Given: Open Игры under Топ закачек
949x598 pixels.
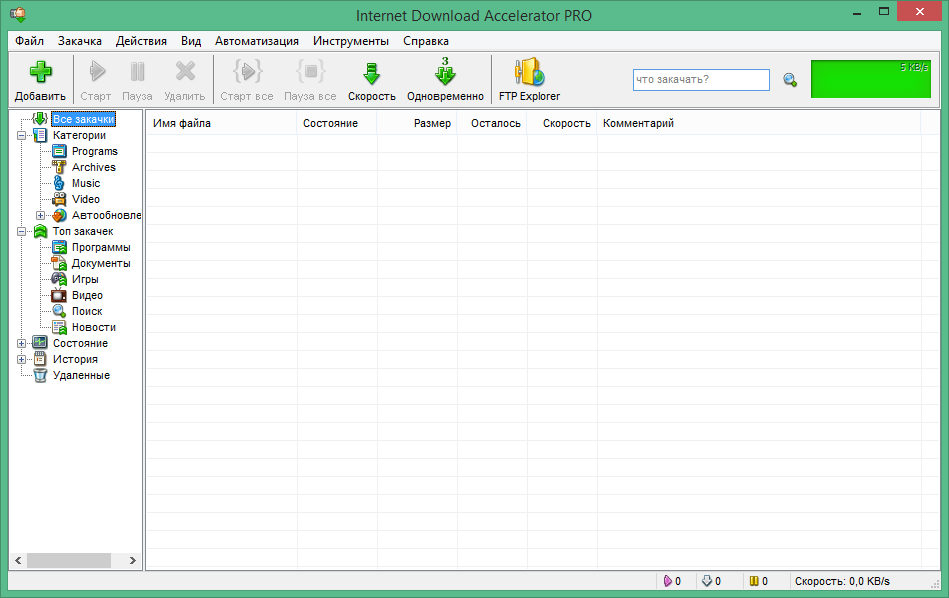Looking at the screenshot, I should (x=85, y=280).
